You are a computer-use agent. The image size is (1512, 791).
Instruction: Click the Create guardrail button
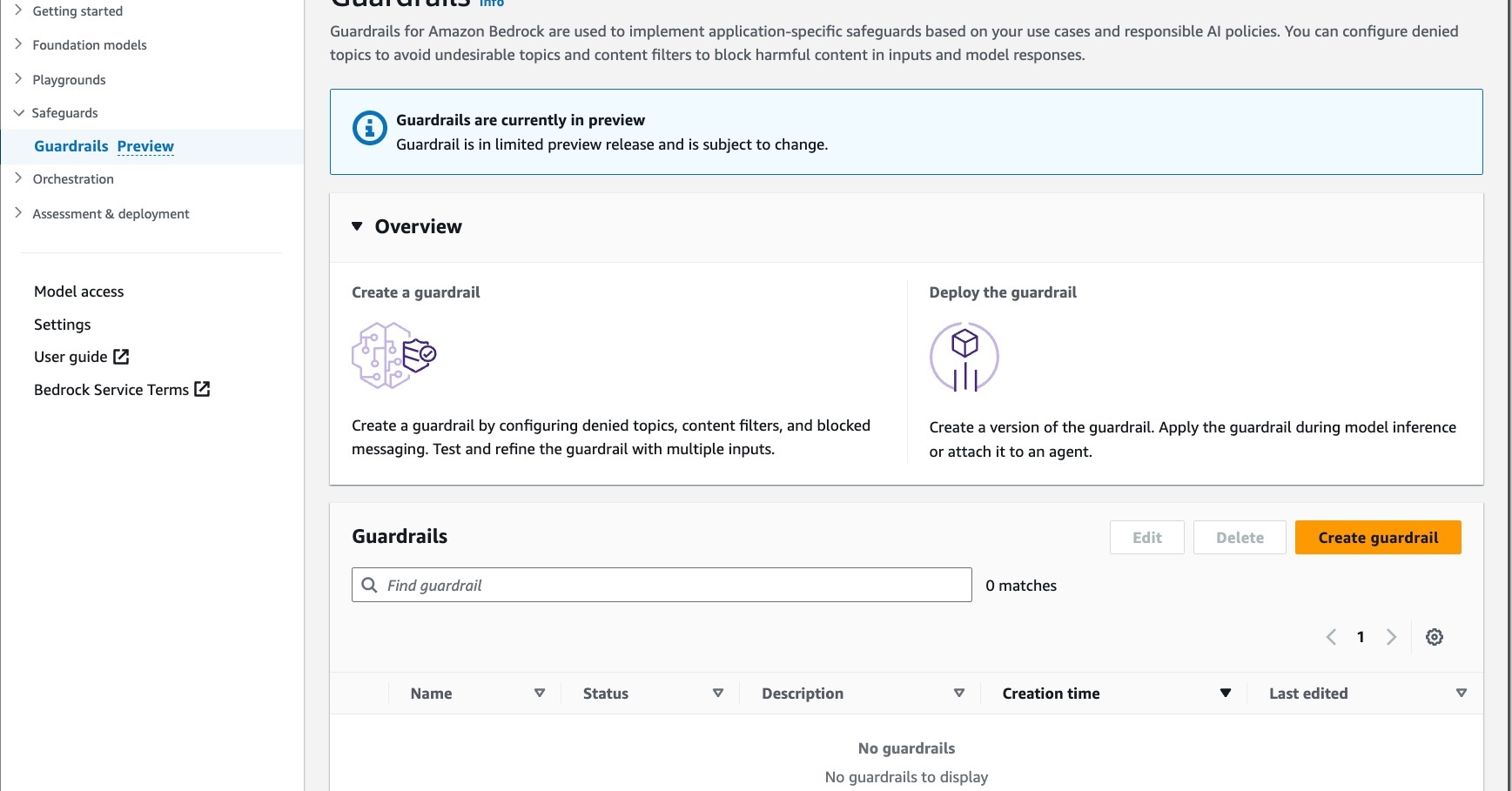[1377, 538]
